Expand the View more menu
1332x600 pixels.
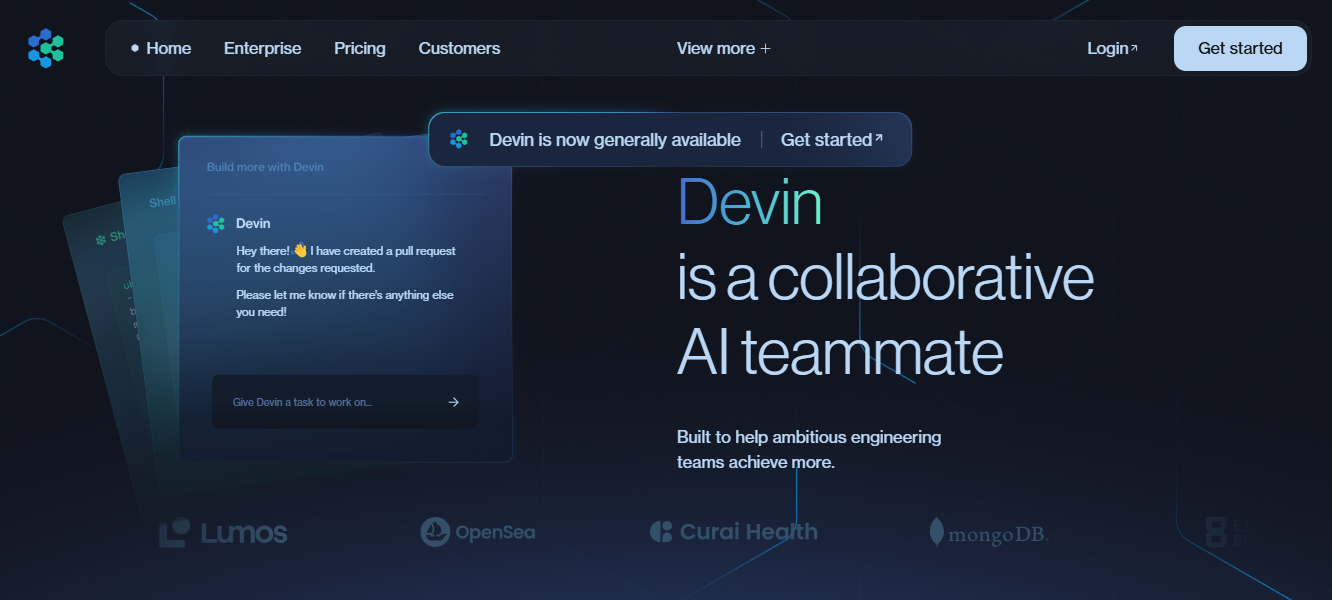pos(724,48)
